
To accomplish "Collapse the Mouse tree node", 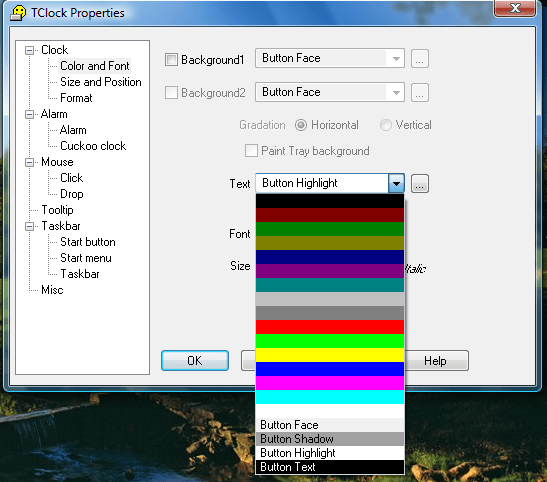I will coord(30,162).
